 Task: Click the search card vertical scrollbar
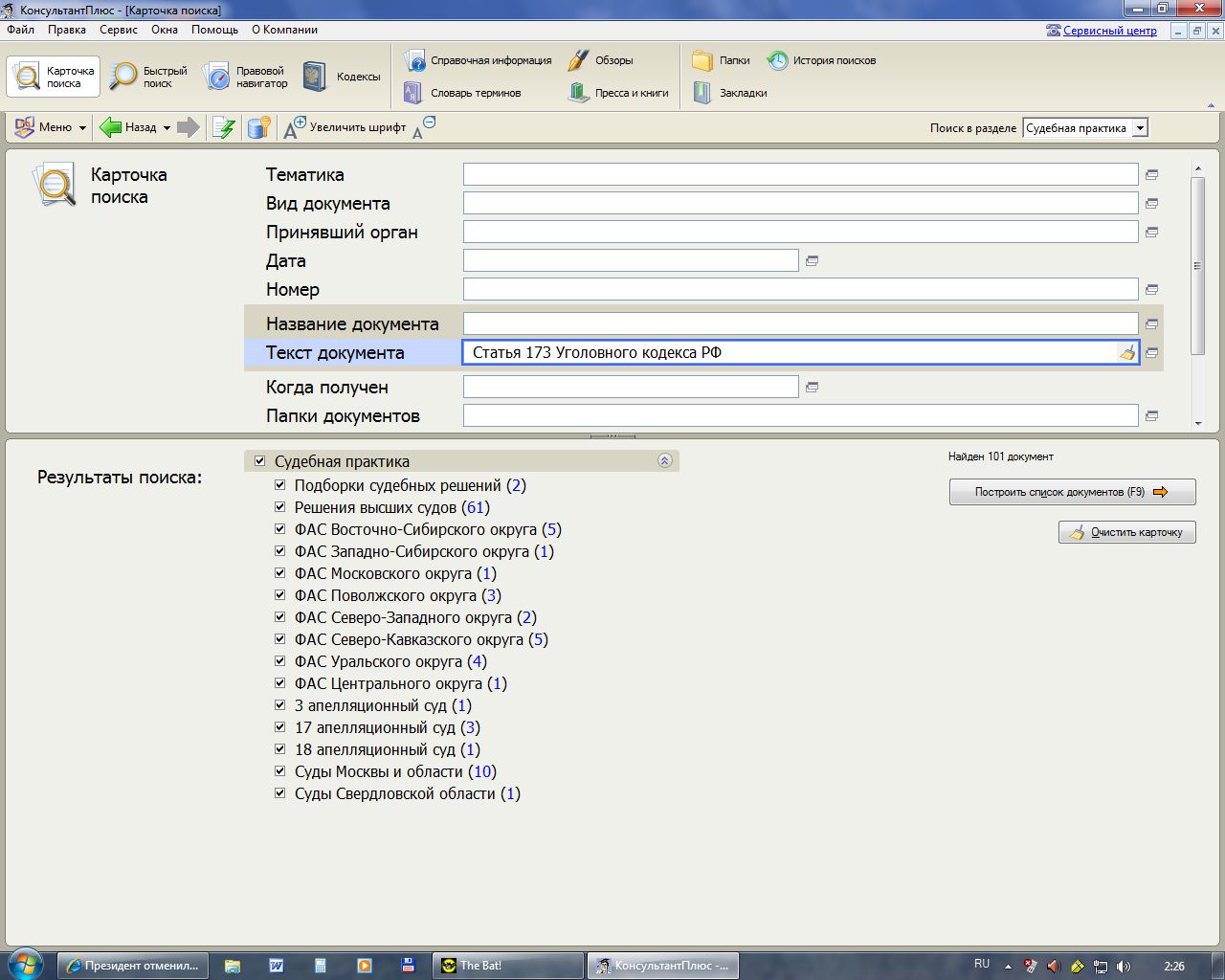(x=1197, y=265)
